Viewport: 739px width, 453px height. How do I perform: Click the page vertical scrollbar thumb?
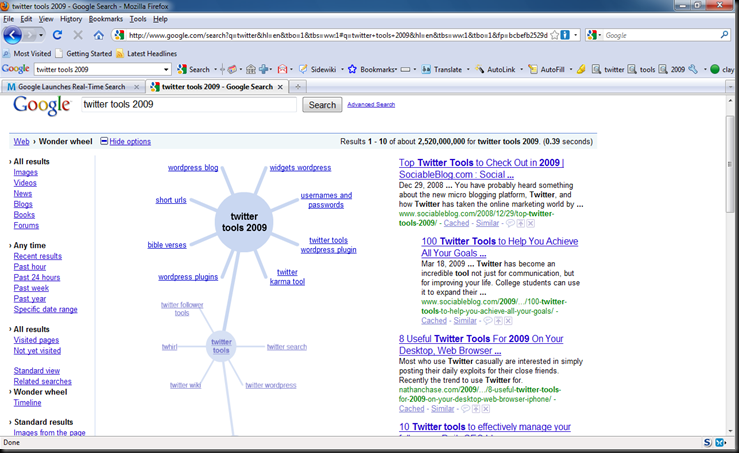(x=730, y=164)
